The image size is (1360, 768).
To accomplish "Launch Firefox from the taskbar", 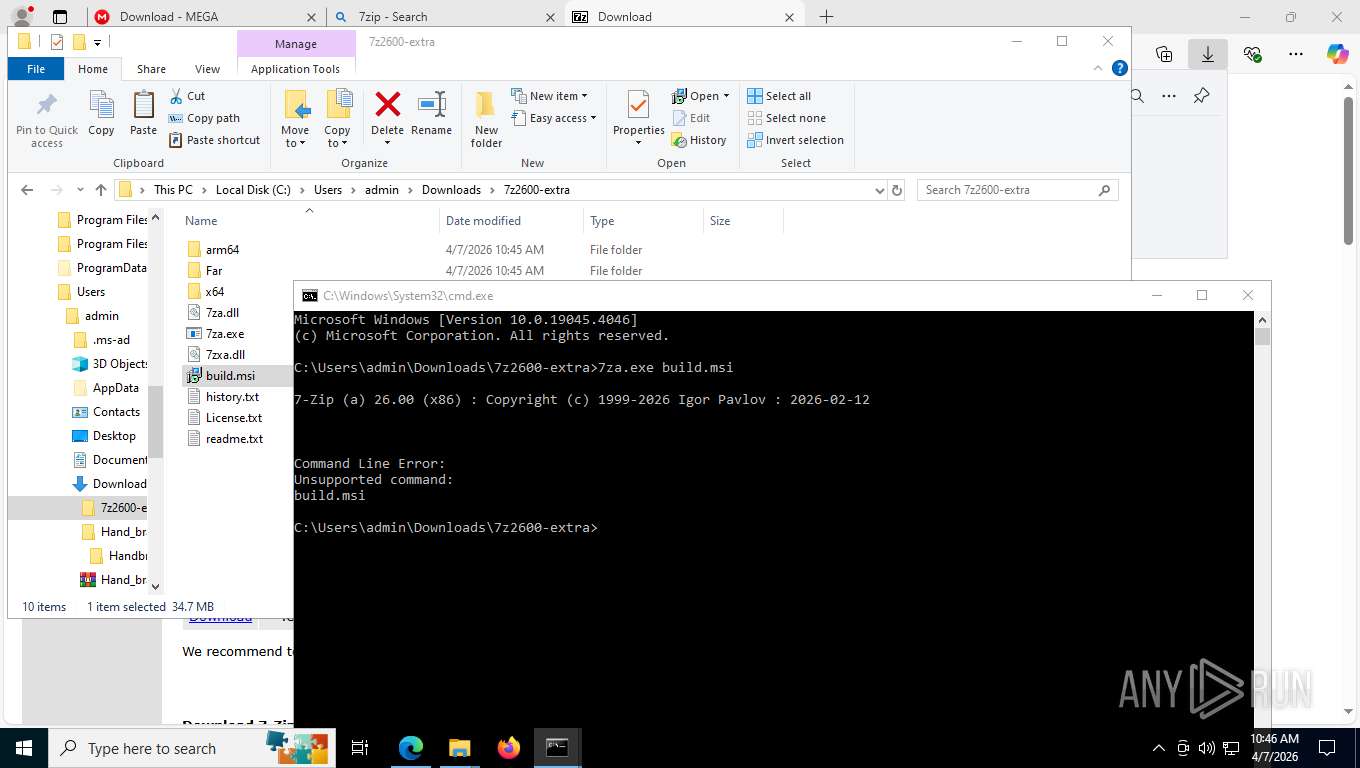I will click(509, 748).
